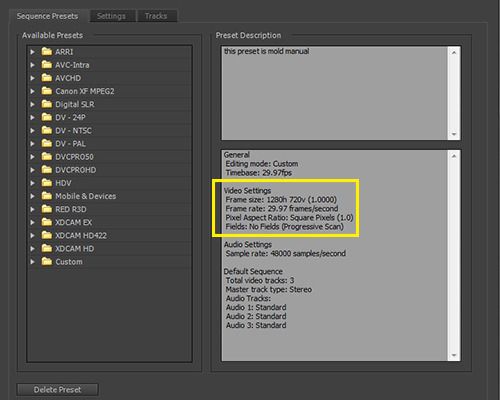This screenshot has height=400, width=500.
Task: Expand the DVCPRO50 folder arrow
Action: coord(32,157)
